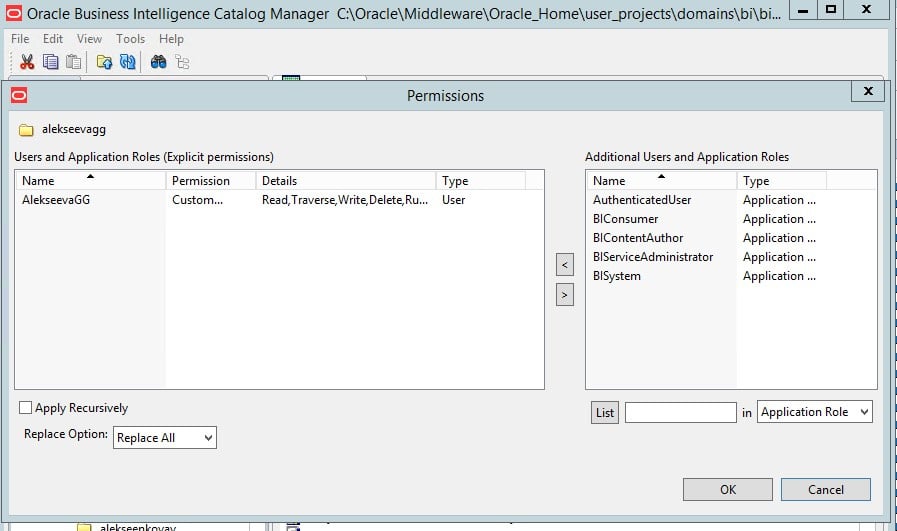
Task: Click the left arrow move button
Action: [565, 265]
